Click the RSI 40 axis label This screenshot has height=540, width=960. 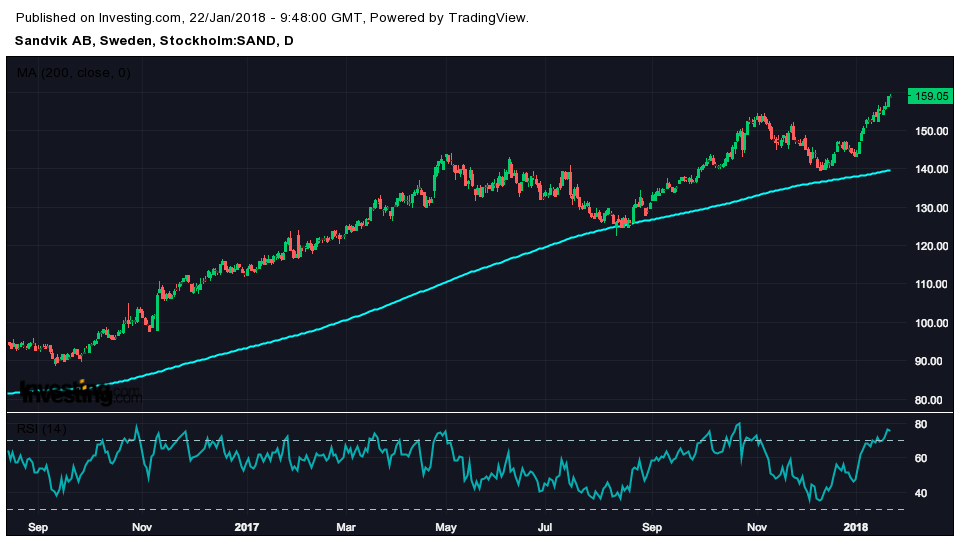pos(921,493)
